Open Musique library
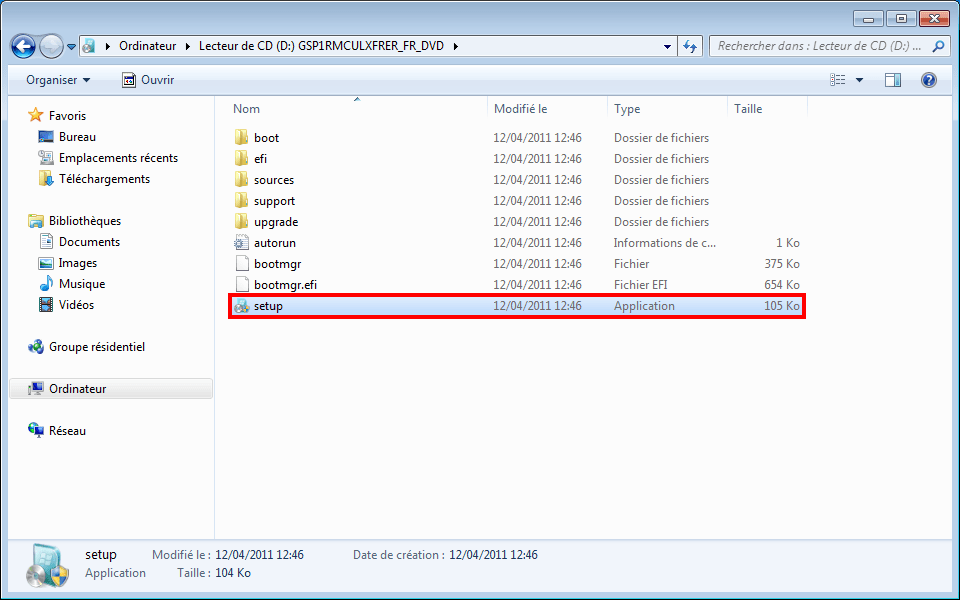The image size is (960, 600). pyautogui.click(x=82, y=284)
